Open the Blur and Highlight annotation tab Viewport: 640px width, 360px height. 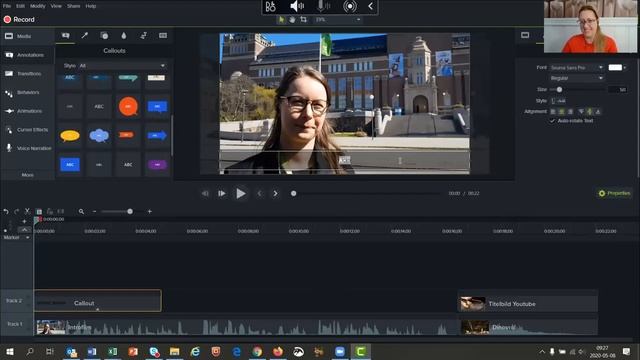(x=124, y=36)
